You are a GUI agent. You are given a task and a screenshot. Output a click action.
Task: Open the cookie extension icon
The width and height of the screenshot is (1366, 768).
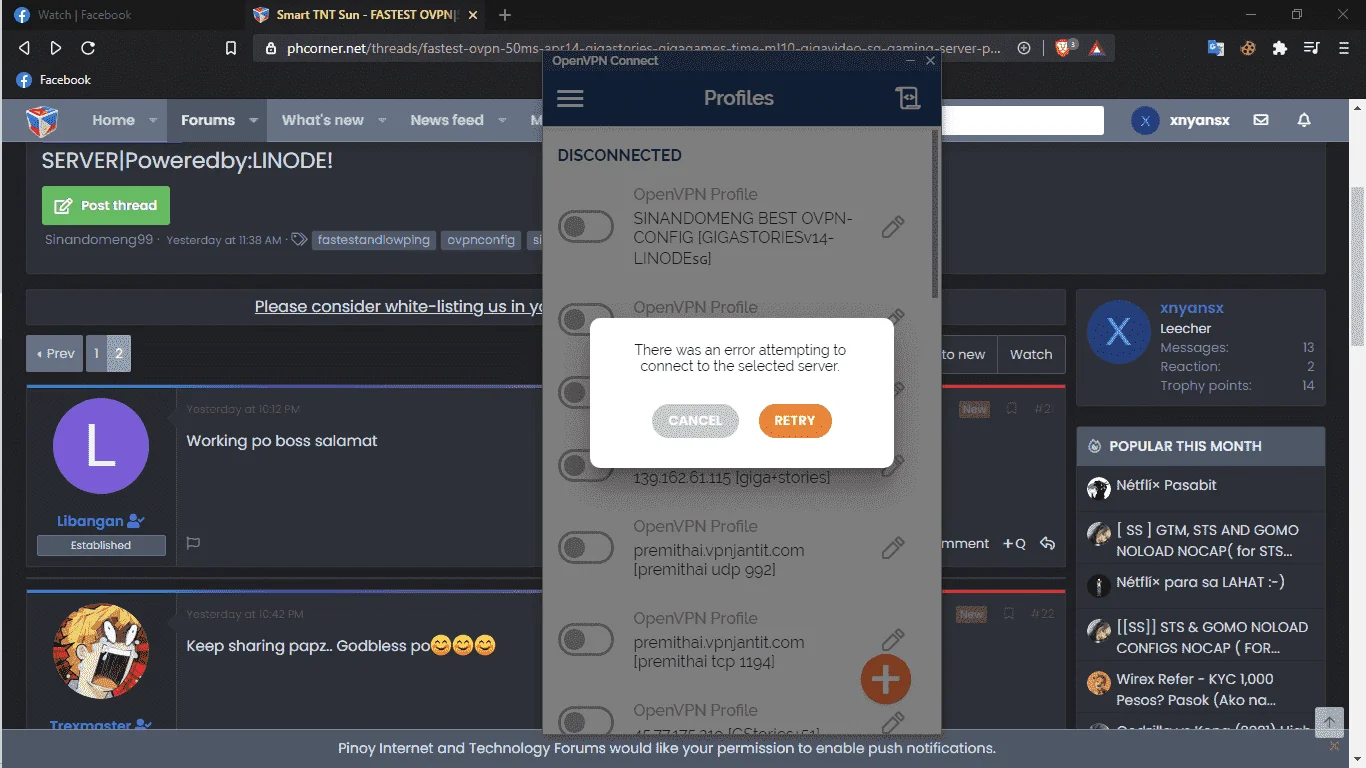click(1247, 48)
